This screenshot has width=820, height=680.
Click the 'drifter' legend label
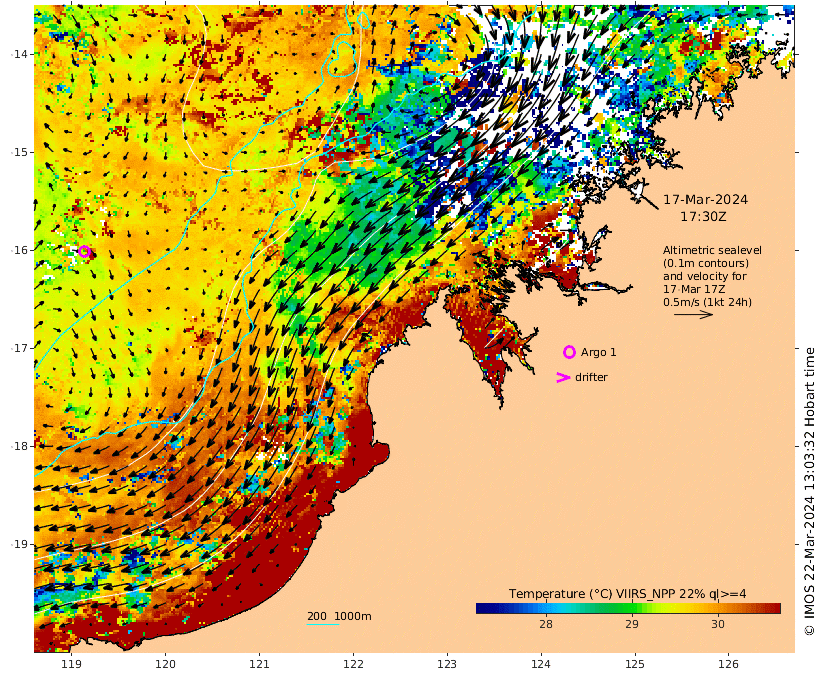coord(591,377)
